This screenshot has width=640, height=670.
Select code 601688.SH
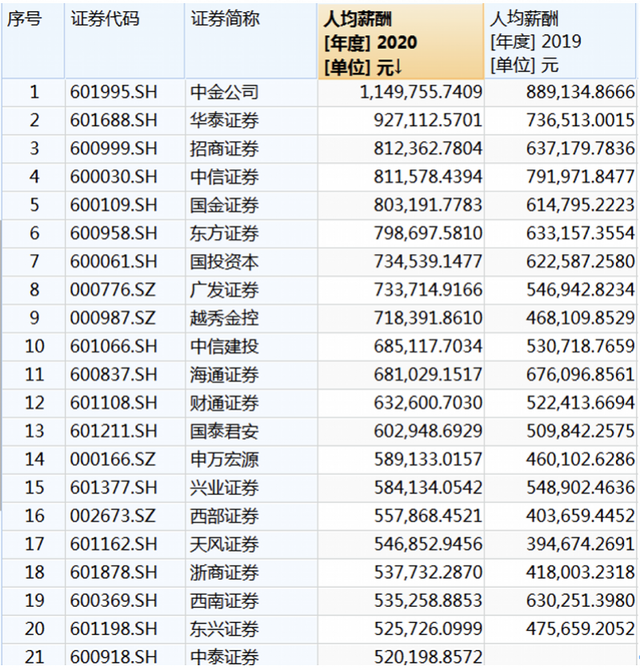125,120
